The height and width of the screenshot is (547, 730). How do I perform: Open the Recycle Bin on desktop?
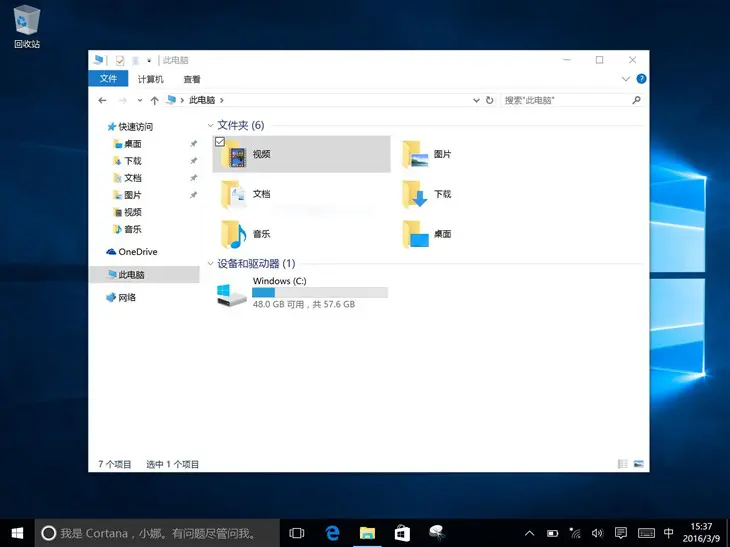[x=27, y=27]
